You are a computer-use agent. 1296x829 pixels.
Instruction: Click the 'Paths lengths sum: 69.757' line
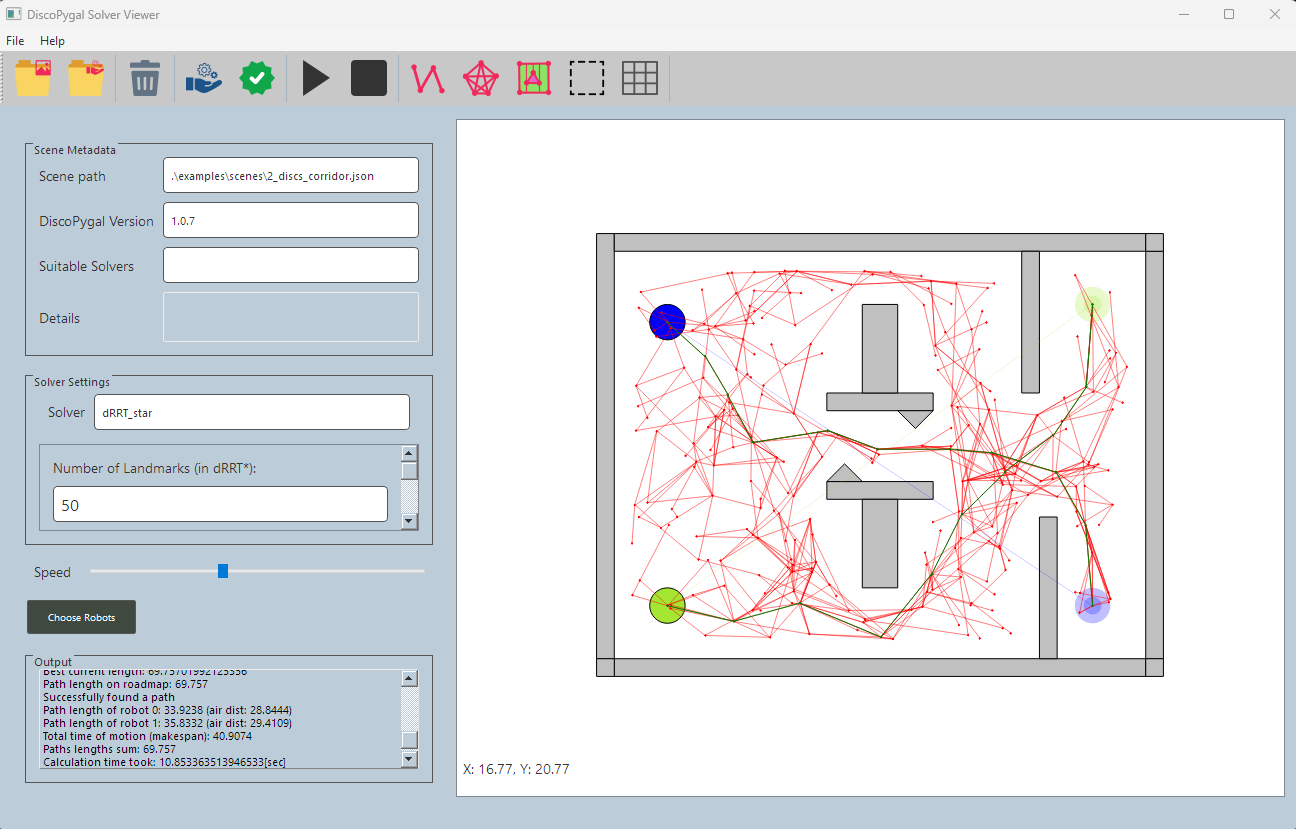pos(109,749)
